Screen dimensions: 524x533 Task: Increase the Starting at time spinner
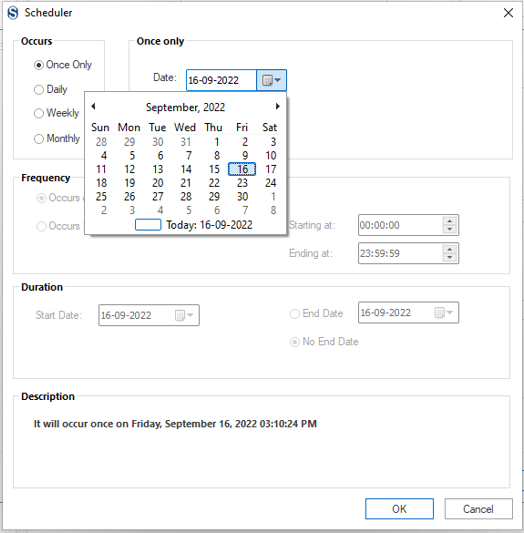[450, 221]
